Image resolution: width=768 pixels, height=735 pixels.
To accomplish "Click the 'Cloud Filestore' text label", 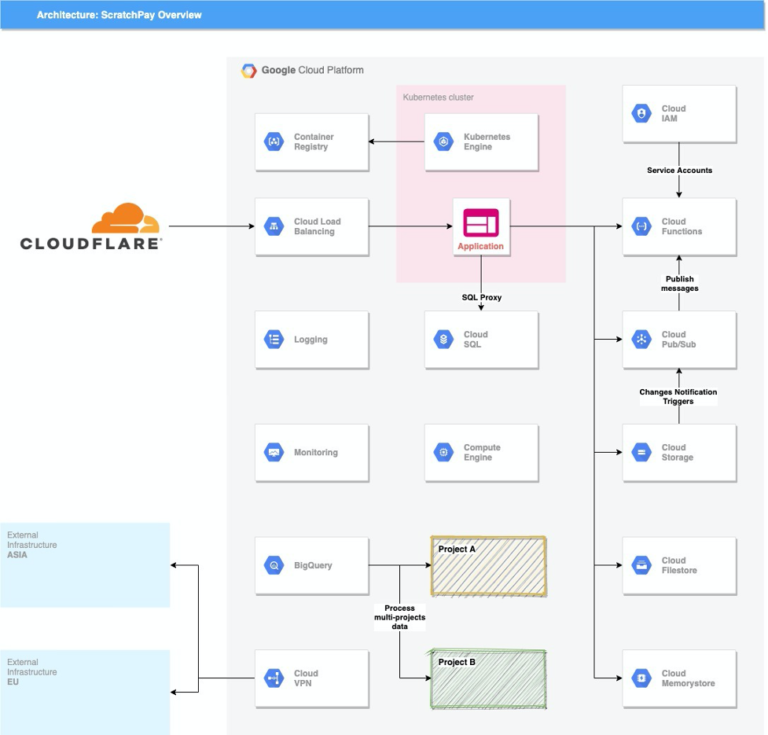I will (x=679, y=566).
